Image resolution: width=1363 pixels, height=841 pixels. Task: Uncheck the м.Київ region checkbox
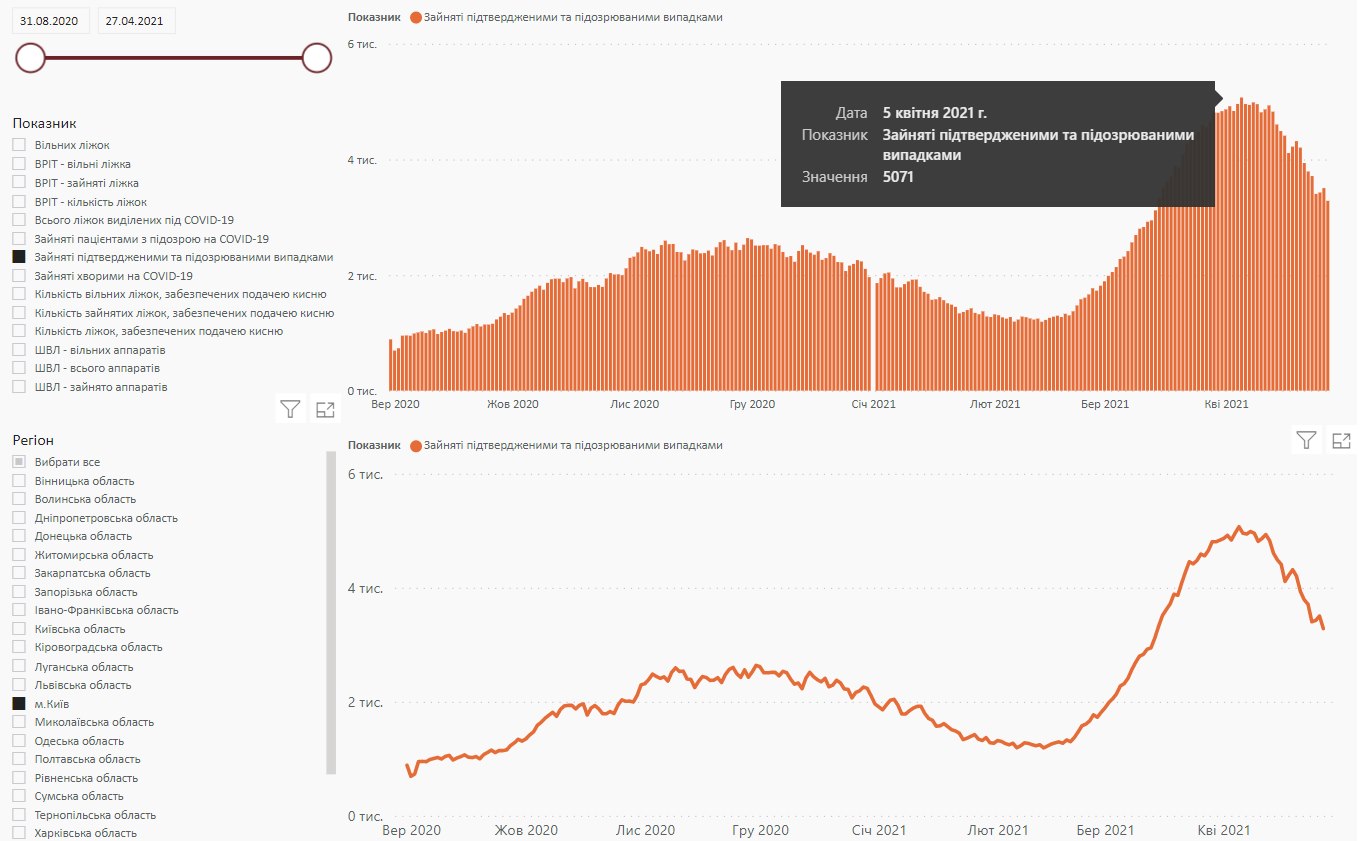tap(19, 704)
